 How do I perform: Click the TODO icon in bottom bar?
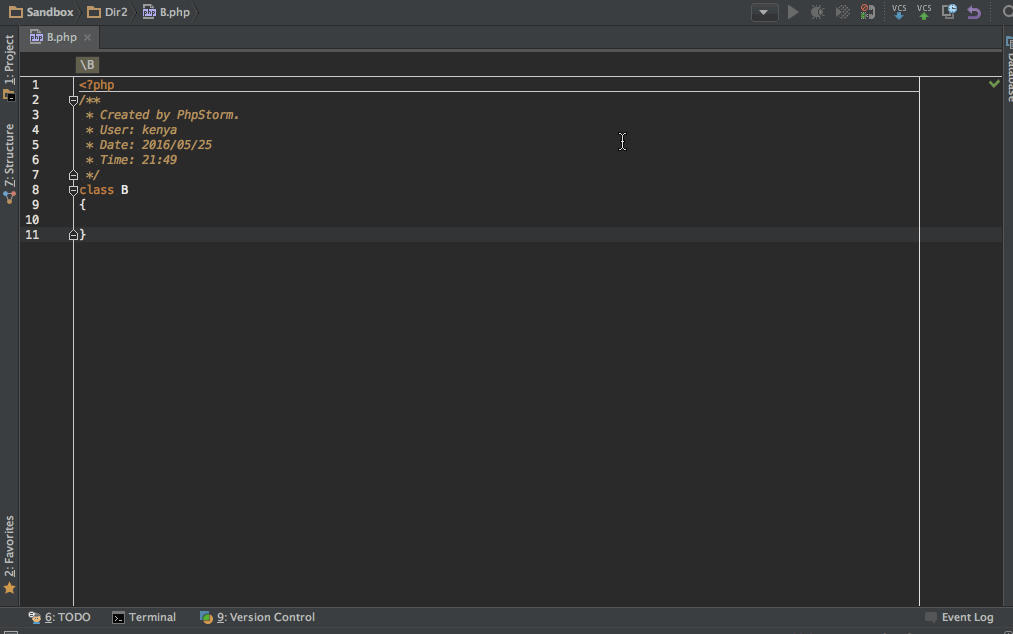34,617
